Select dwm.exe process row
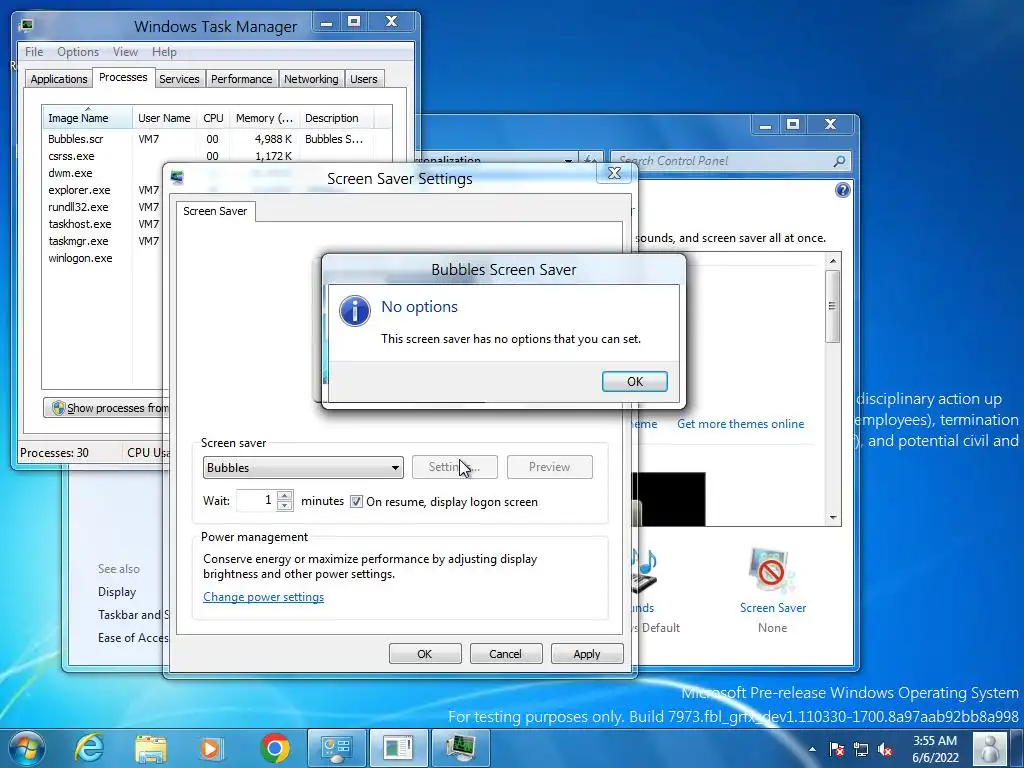 (103, 173)
